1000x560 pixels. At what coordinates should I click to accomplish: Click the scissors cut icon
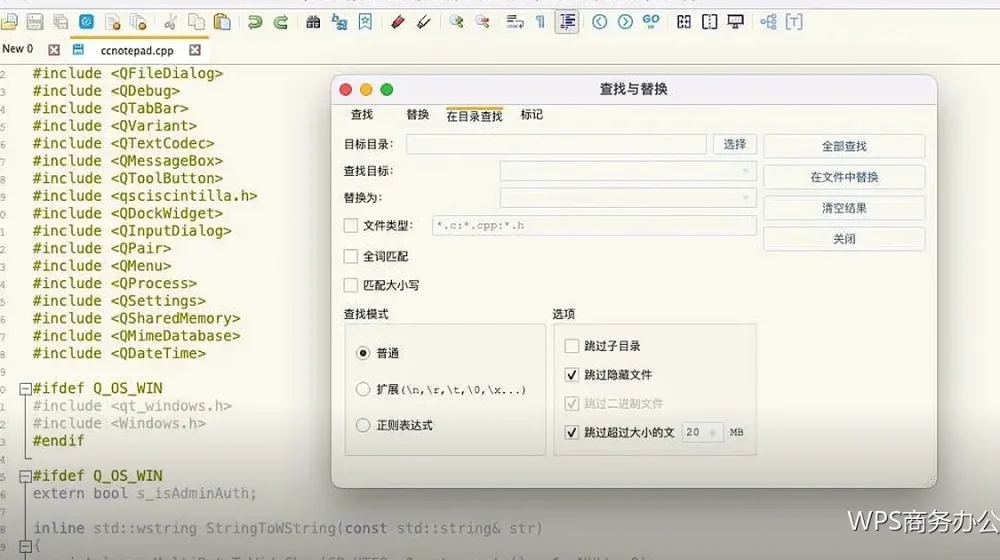(x=170, y=23)
